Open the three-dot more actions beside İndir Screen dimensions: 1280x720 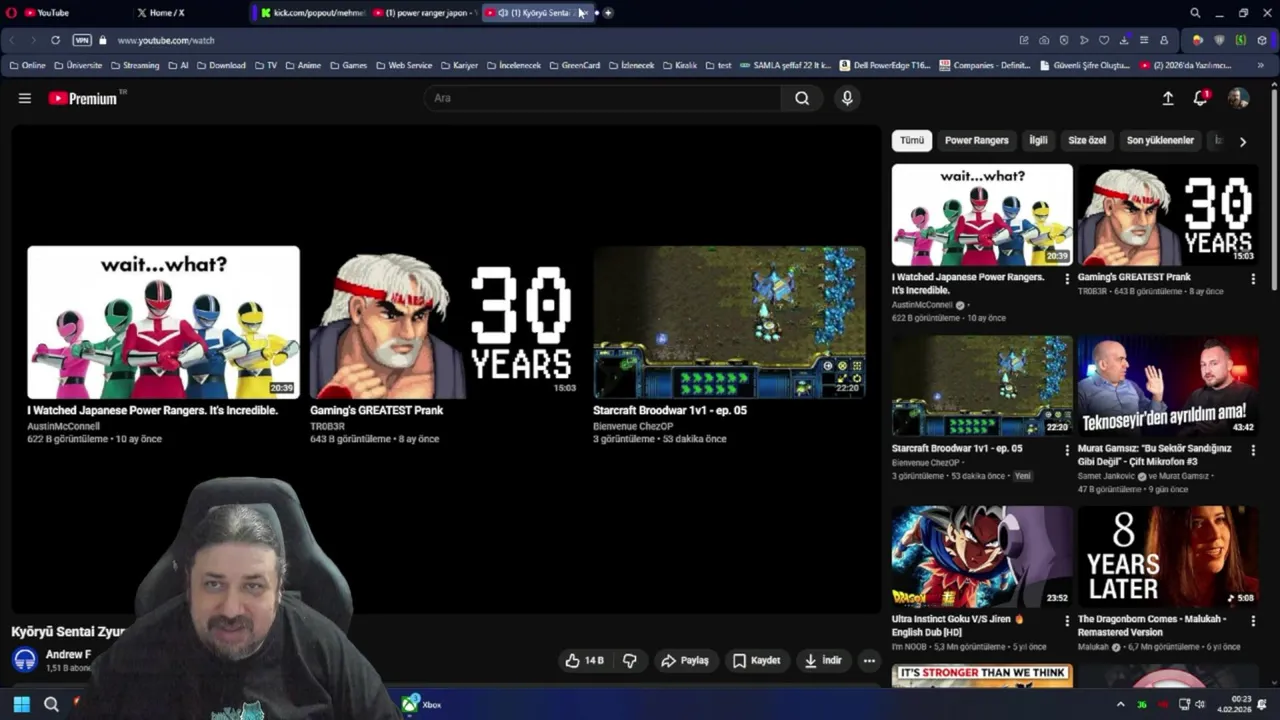[869, 660]
